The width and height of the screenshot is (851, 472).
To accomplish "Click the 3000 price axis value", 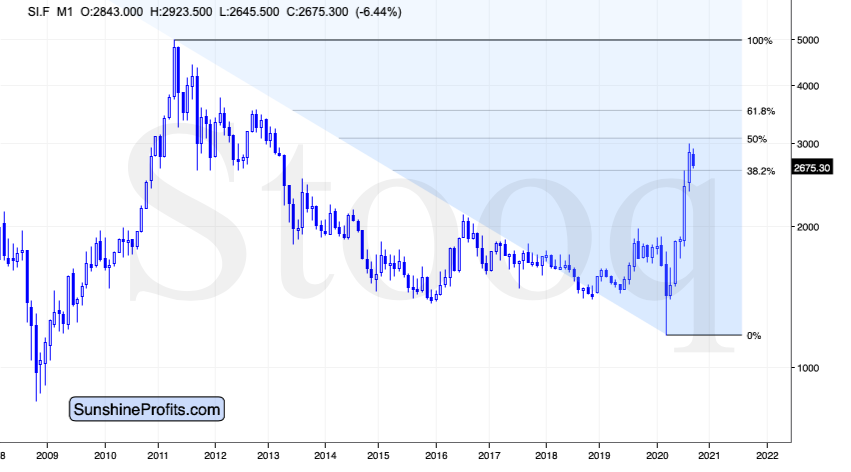I will (808, 144).
